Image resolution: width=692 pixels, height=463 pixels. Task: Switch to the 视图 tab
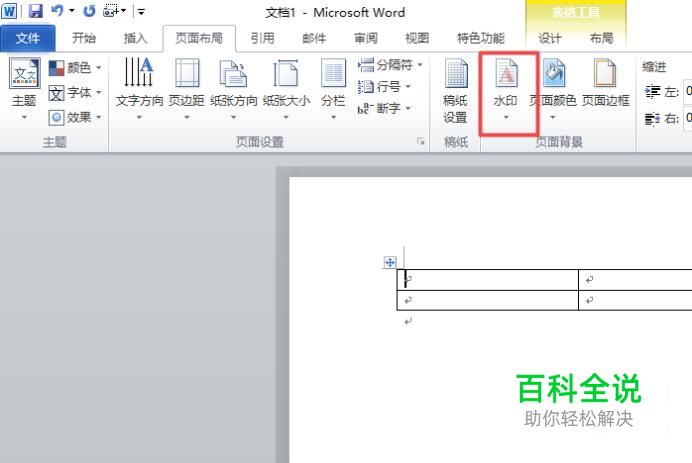pos(417,38)
